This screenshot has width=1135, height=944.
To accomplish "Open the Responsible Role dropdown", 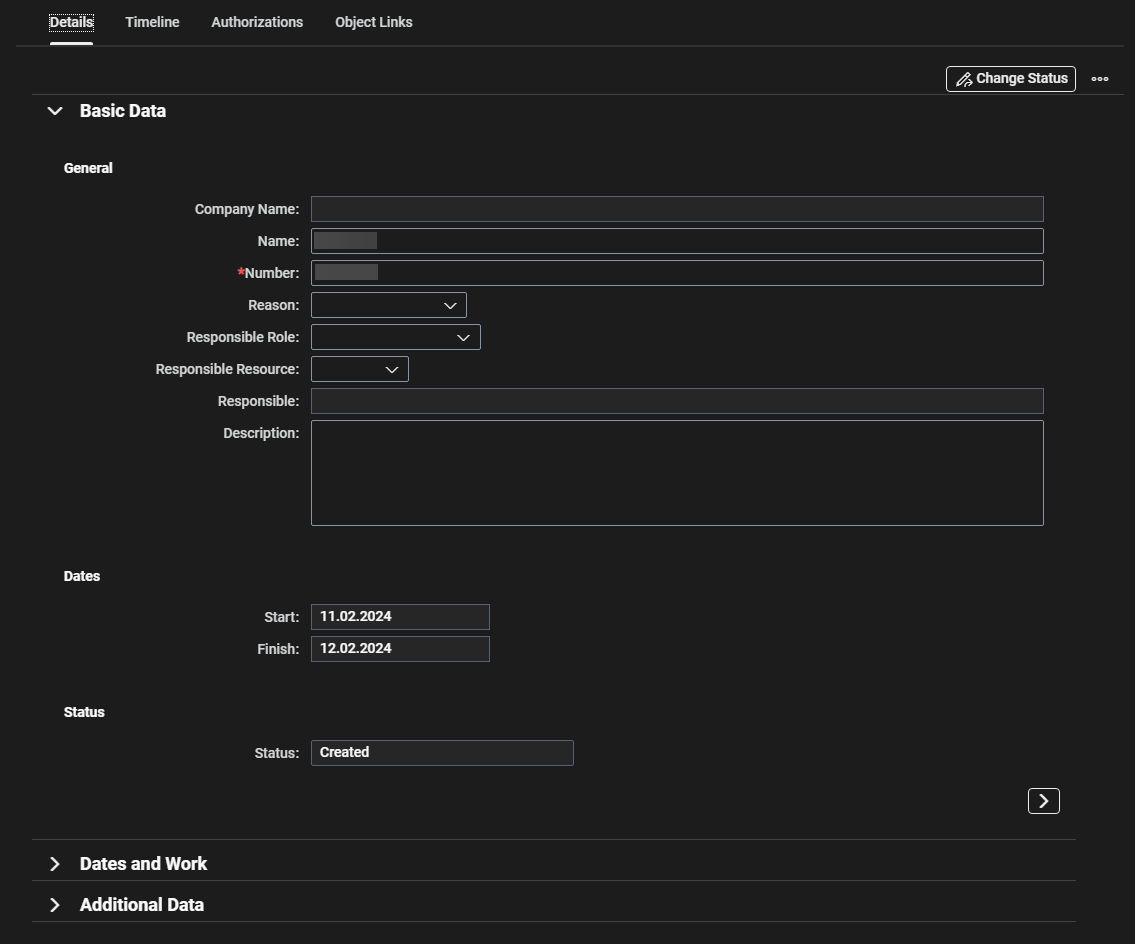I will [x=396, y=337].
